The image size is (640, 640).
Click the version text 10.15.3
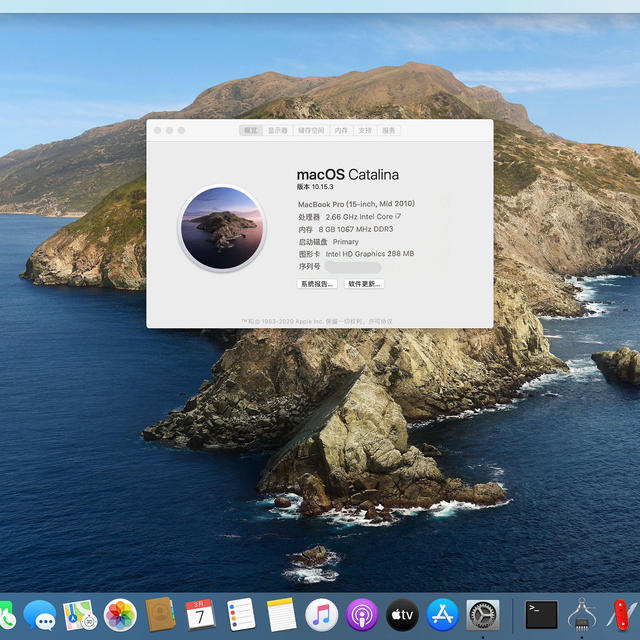(x=322, y=187)
